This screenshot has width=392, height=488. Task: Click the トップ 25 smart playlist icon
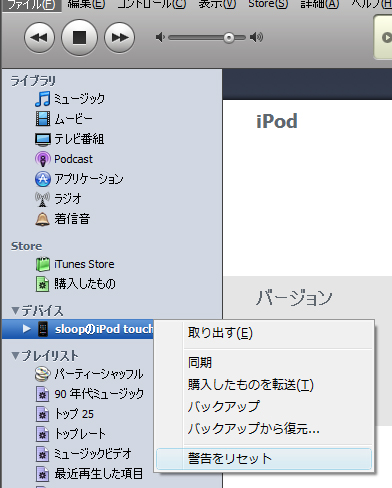(x=43, y=414)
